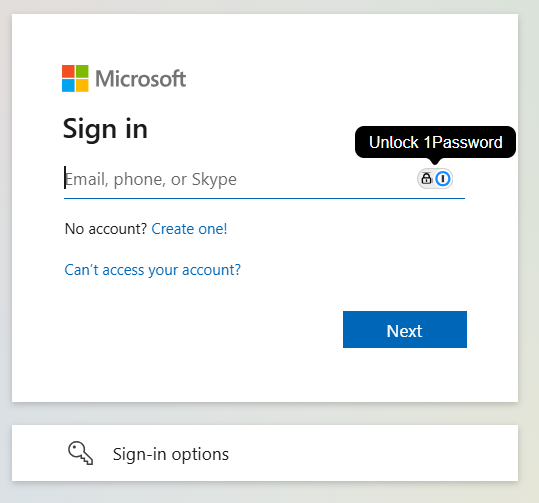Screen dimensions: 539x503
Task: Click the Microsoft wordmark text
Action: click(141, 78)
